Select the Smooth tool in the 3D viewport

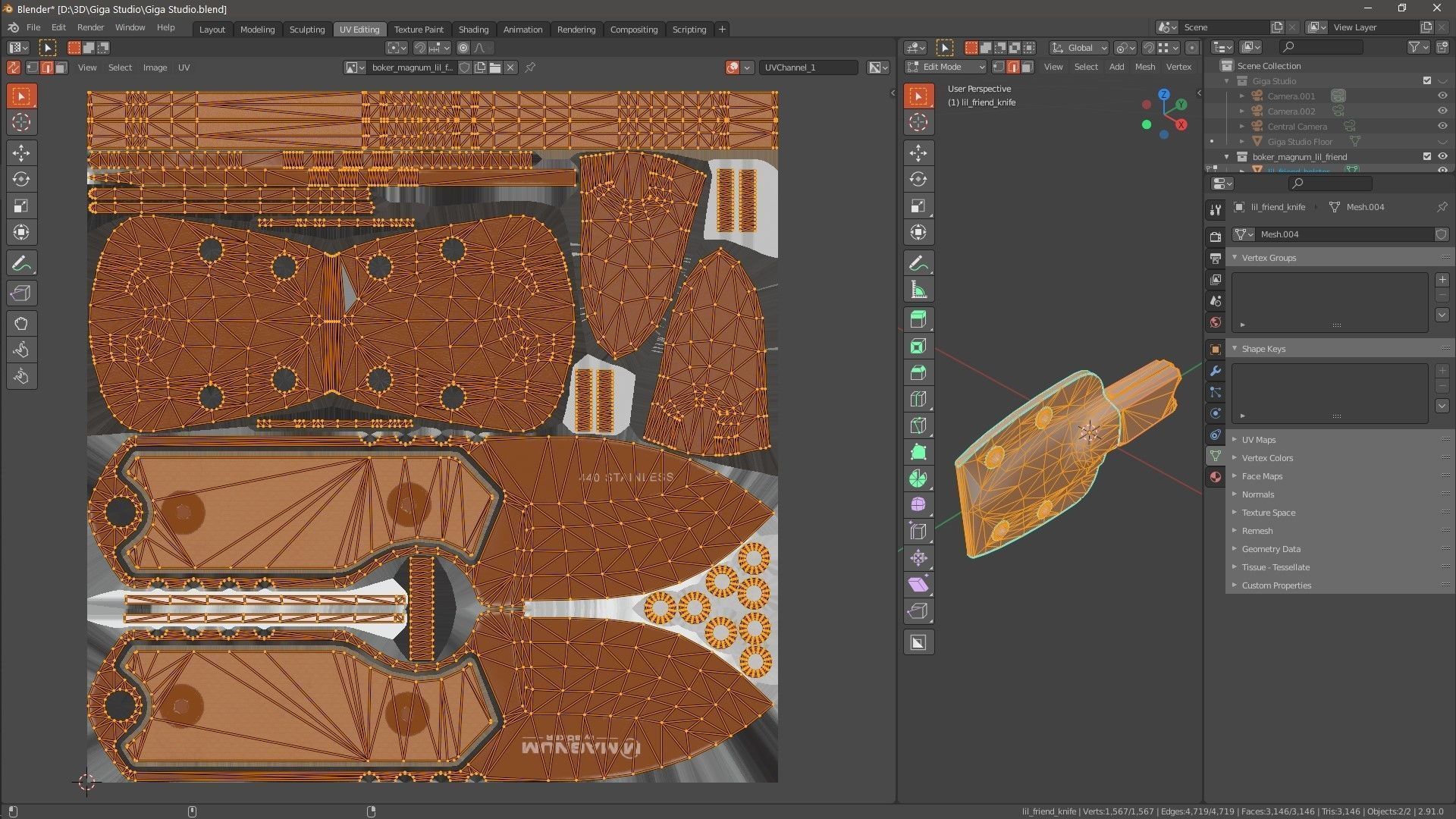(918, 505)
